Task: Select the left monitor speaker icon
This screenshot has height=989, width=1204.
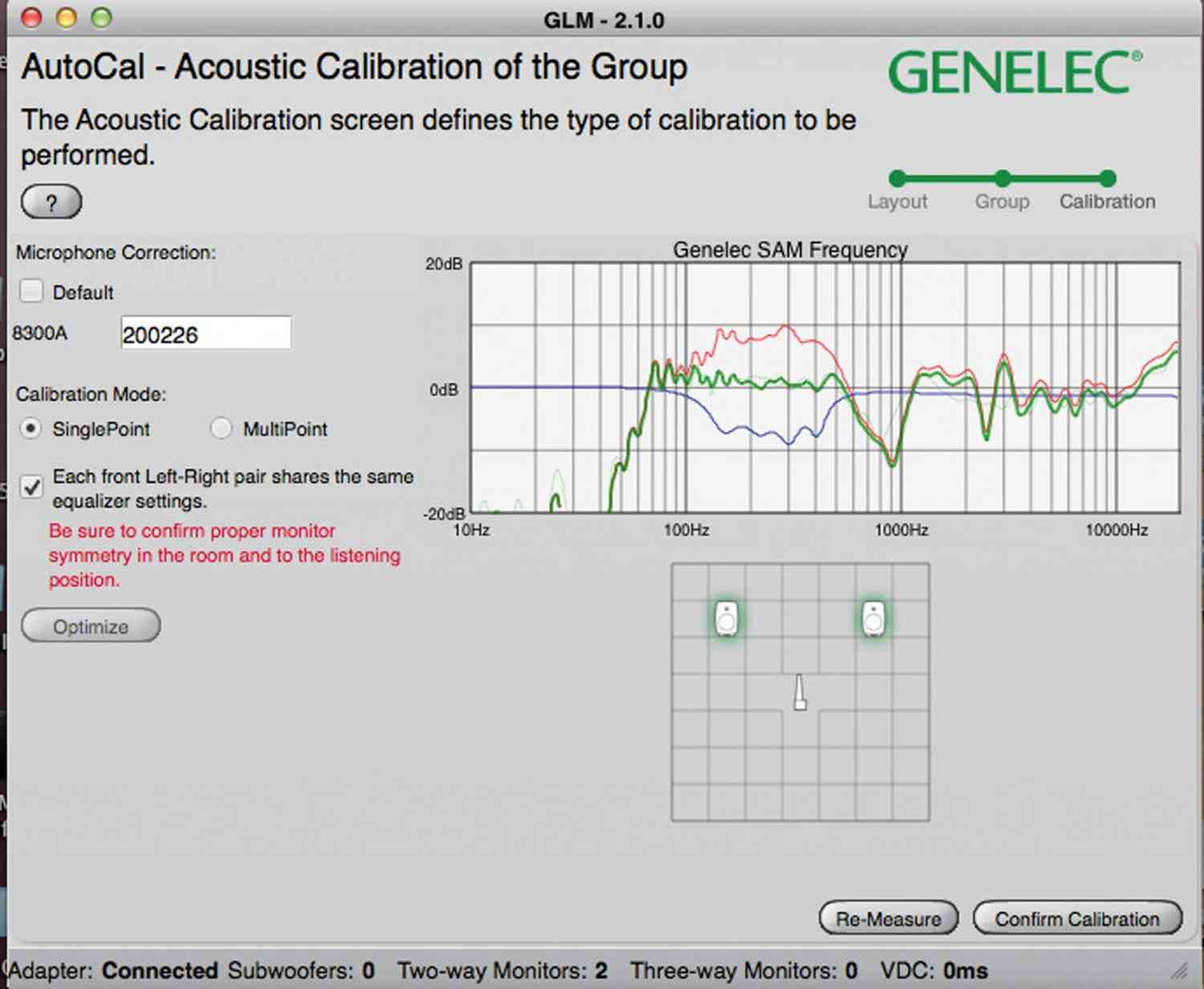Action: click(x=727, y=619)
